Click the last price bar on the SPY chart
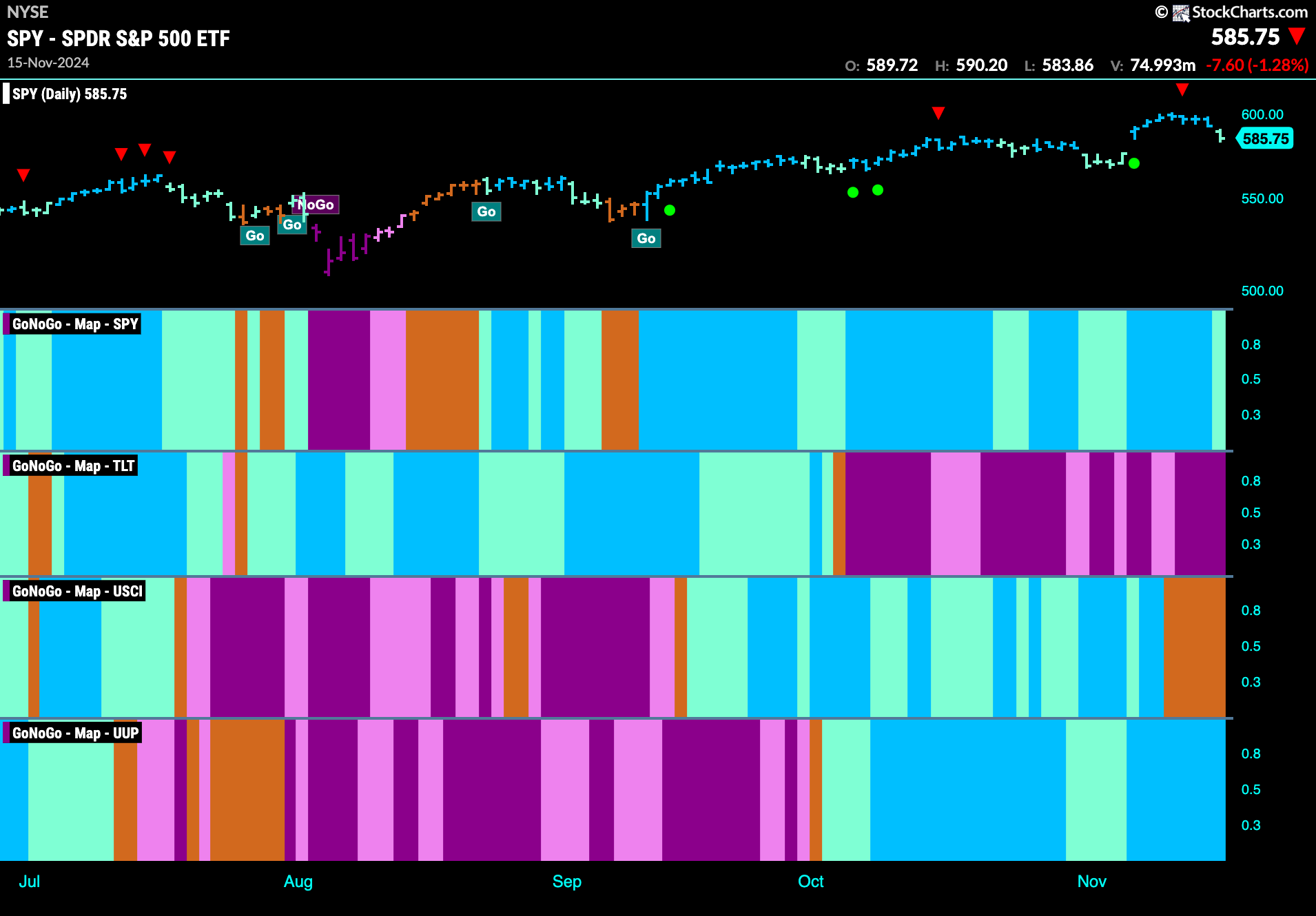Viewport: 1316px width, 916px height. (x=1221, y=136)
